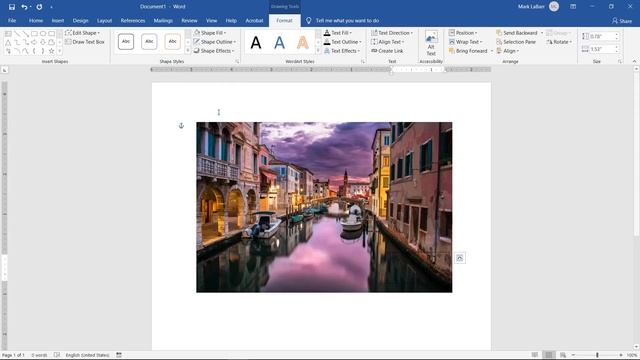This screenshot has height=360, width=640.
Task: Click the Redo/Repeat icon in title bar
Action: (39, 7)
